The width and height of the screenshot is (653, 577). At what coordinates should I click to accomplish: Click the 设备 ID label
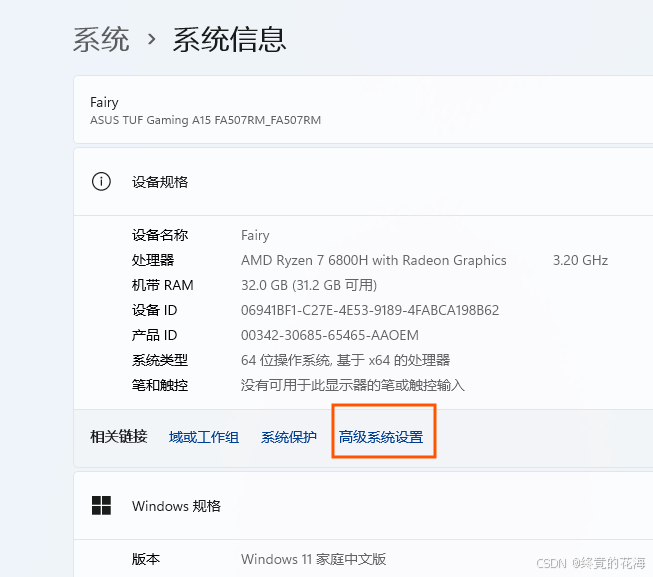[x=155, y=310]
